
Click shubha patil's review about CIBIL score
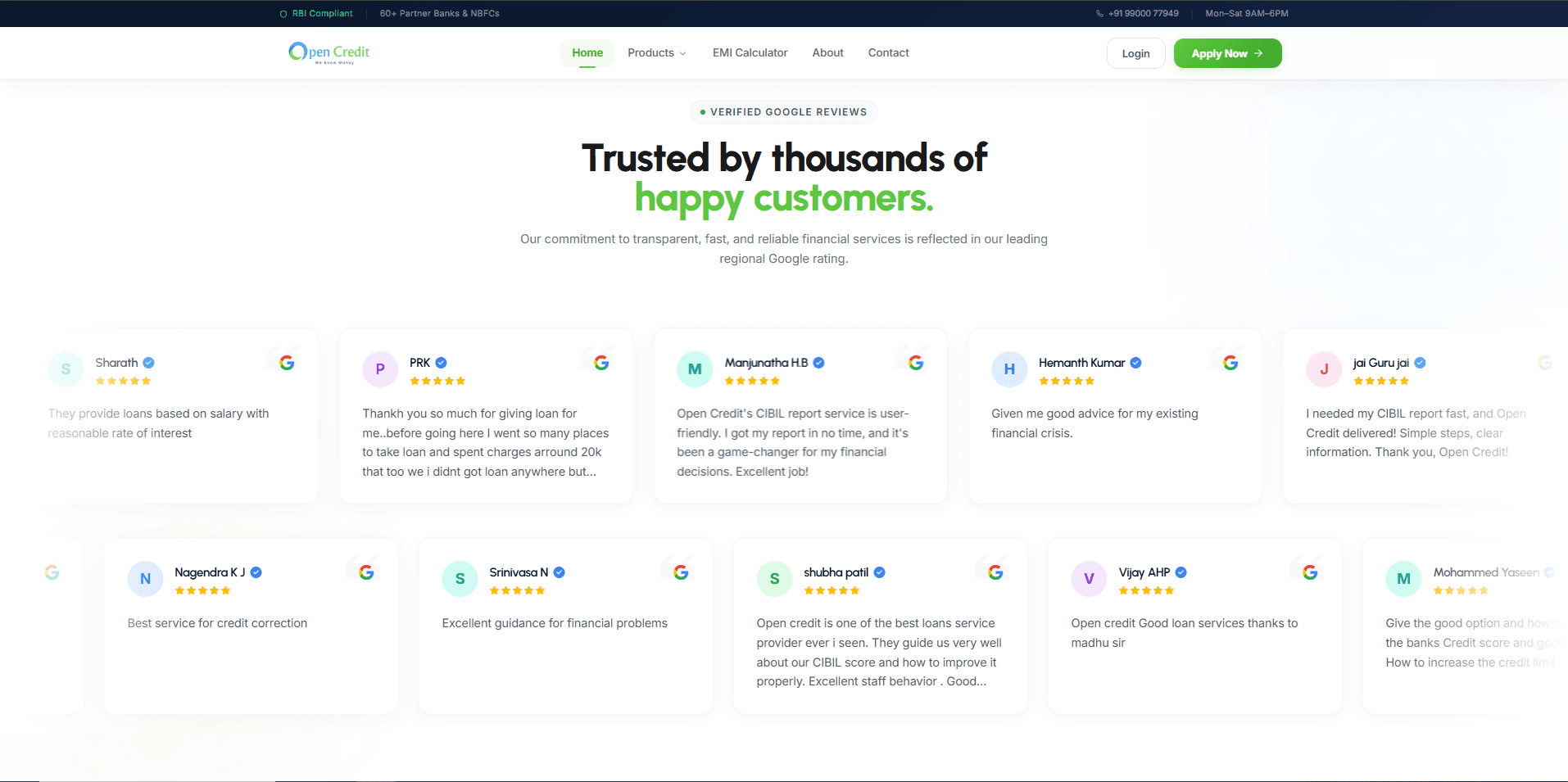coord(879,652)
